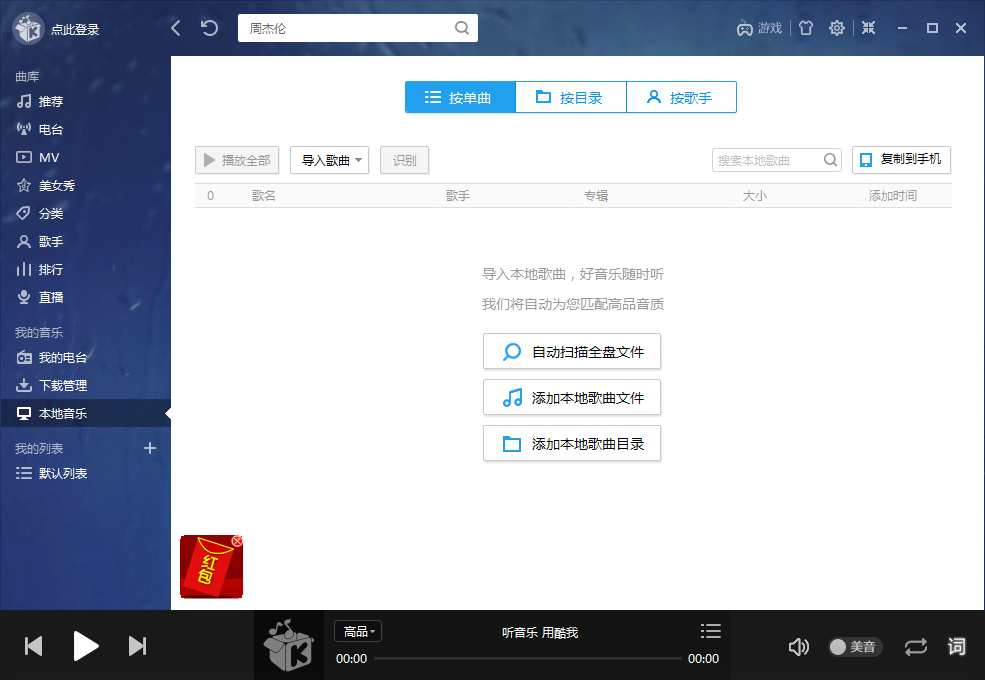Click 自动扫描全盘文件 button

click(572, 351)
